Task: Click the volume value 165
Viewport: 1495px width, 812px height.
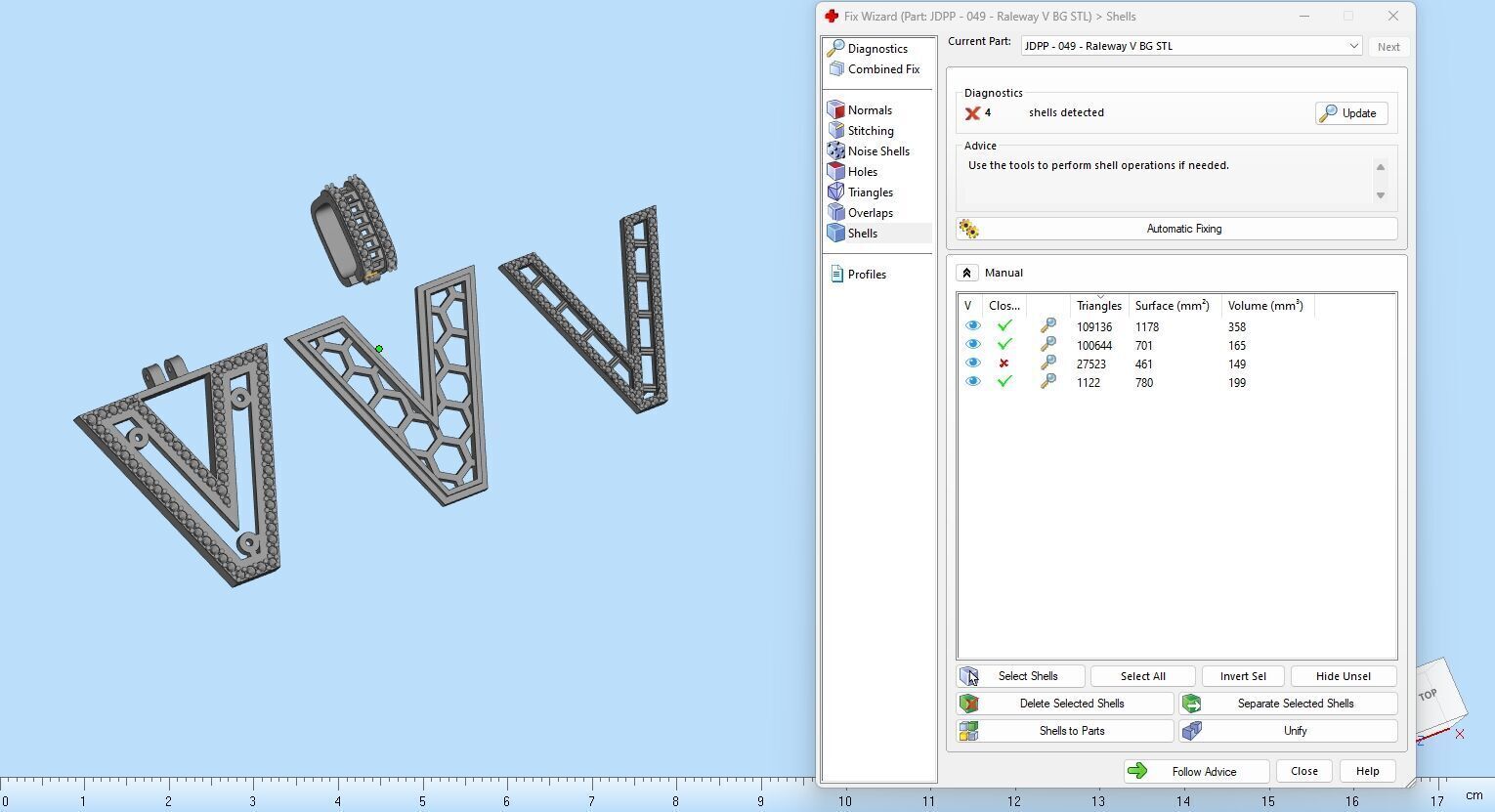Action: click(1237, 346)
